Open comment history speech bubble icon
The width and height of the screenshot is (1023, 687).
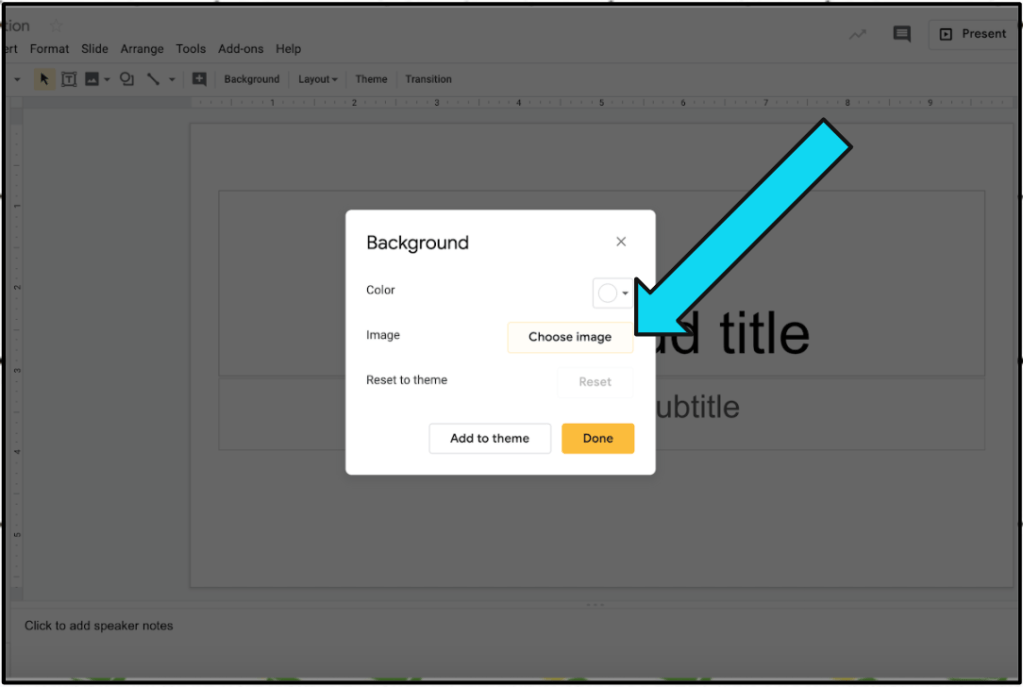902,34
